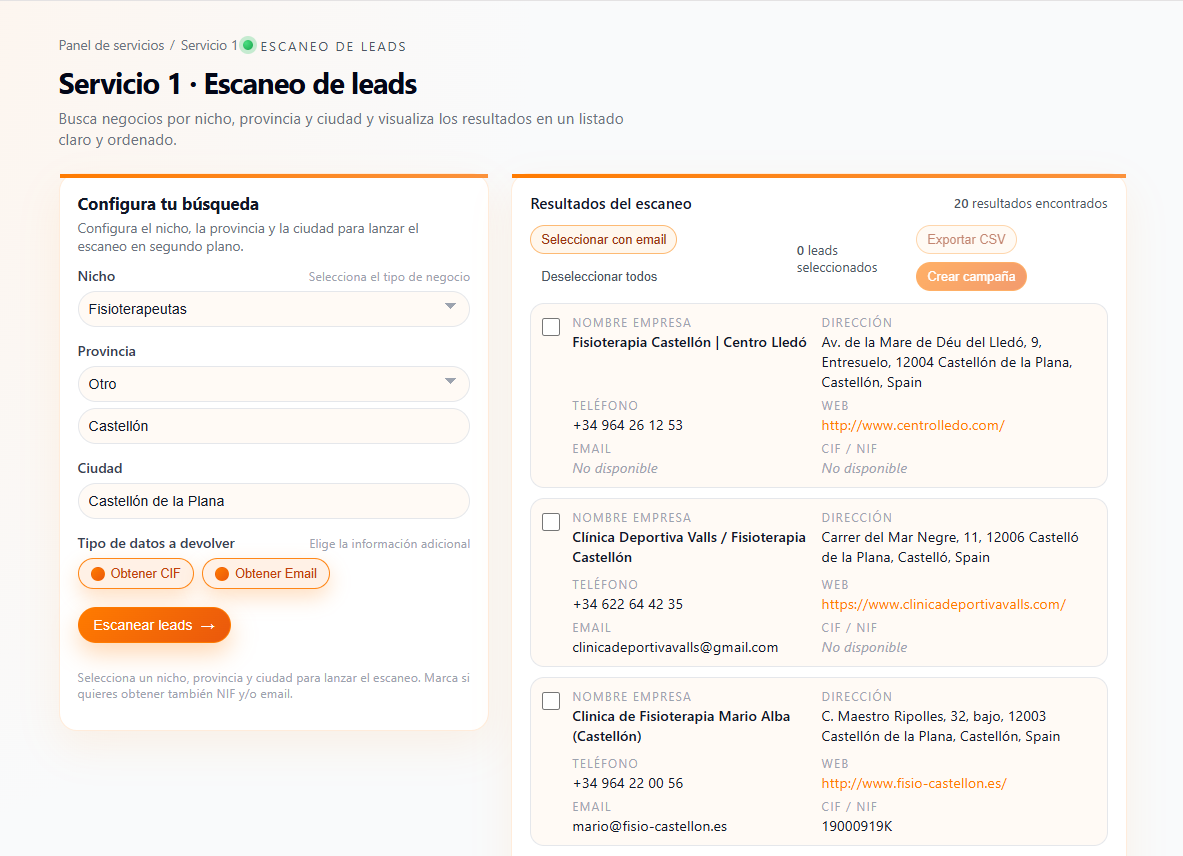Export results with Exportar CSV

(966, 240)
